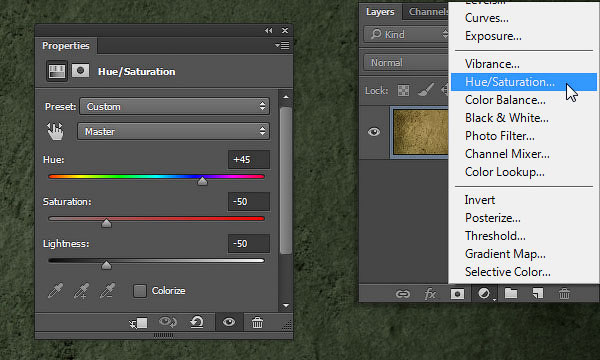Create a new group folder icon
Viewport: 600px width, 360px height.
(511, 293)
